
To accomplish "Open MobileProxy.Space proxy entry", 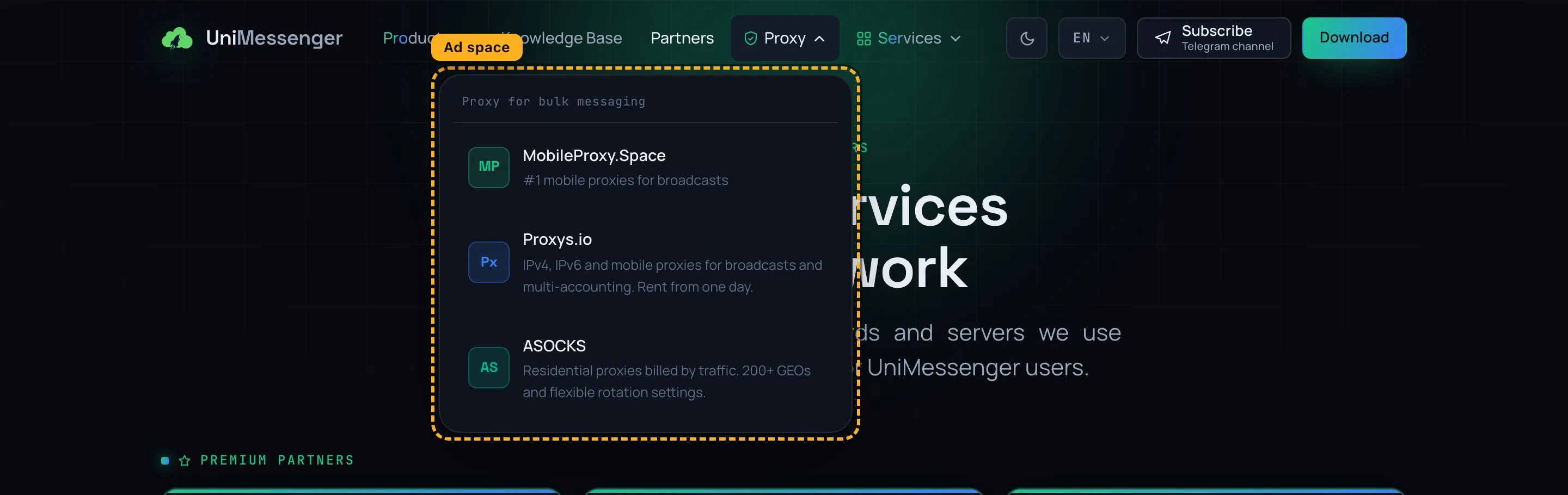I will point(645,167).
